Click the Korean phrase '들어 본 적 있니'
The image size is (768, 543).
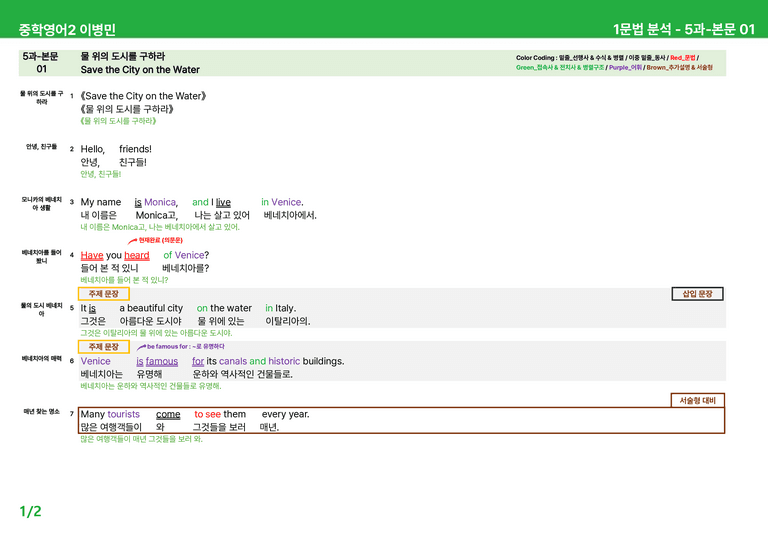coord(109,268)
